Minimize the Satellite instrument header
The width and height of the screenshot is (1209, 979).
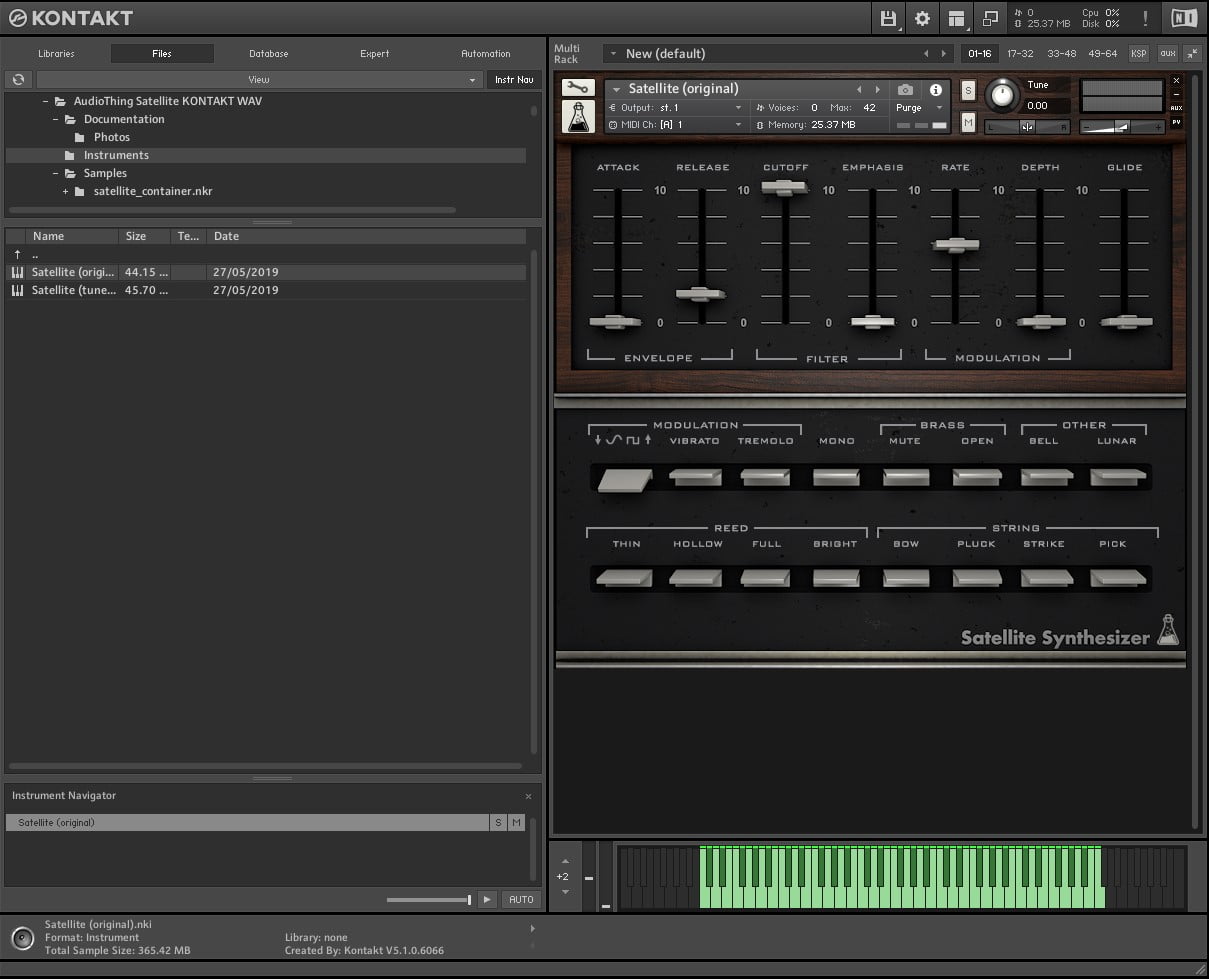point(1176,94)
